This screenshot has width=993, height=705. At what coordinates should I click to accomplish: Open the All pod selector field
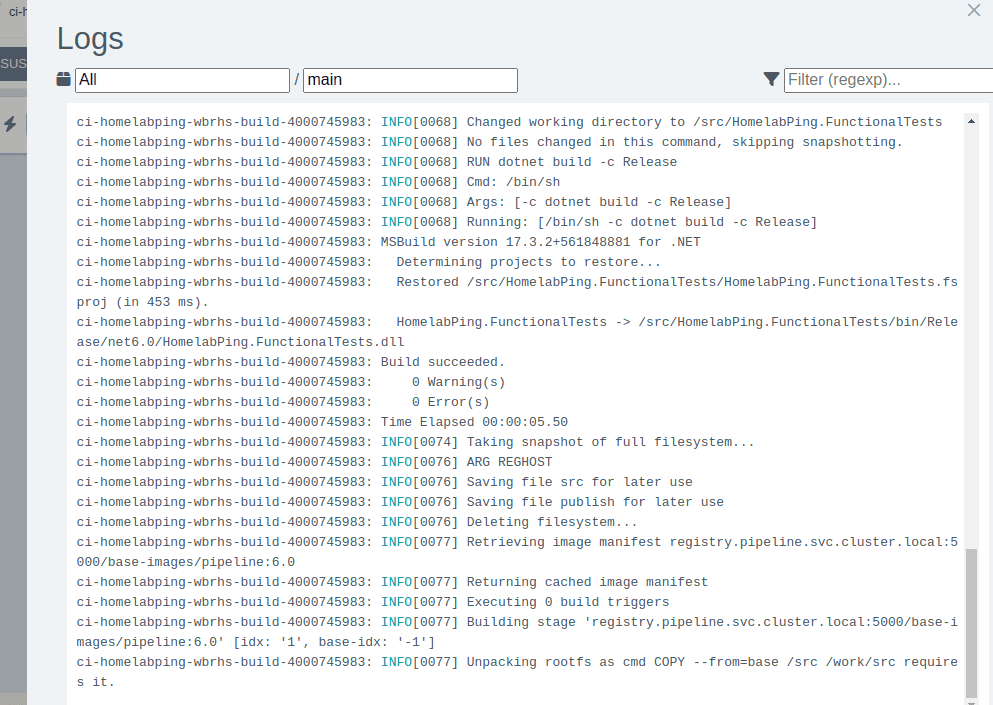[x=182, y=80]
